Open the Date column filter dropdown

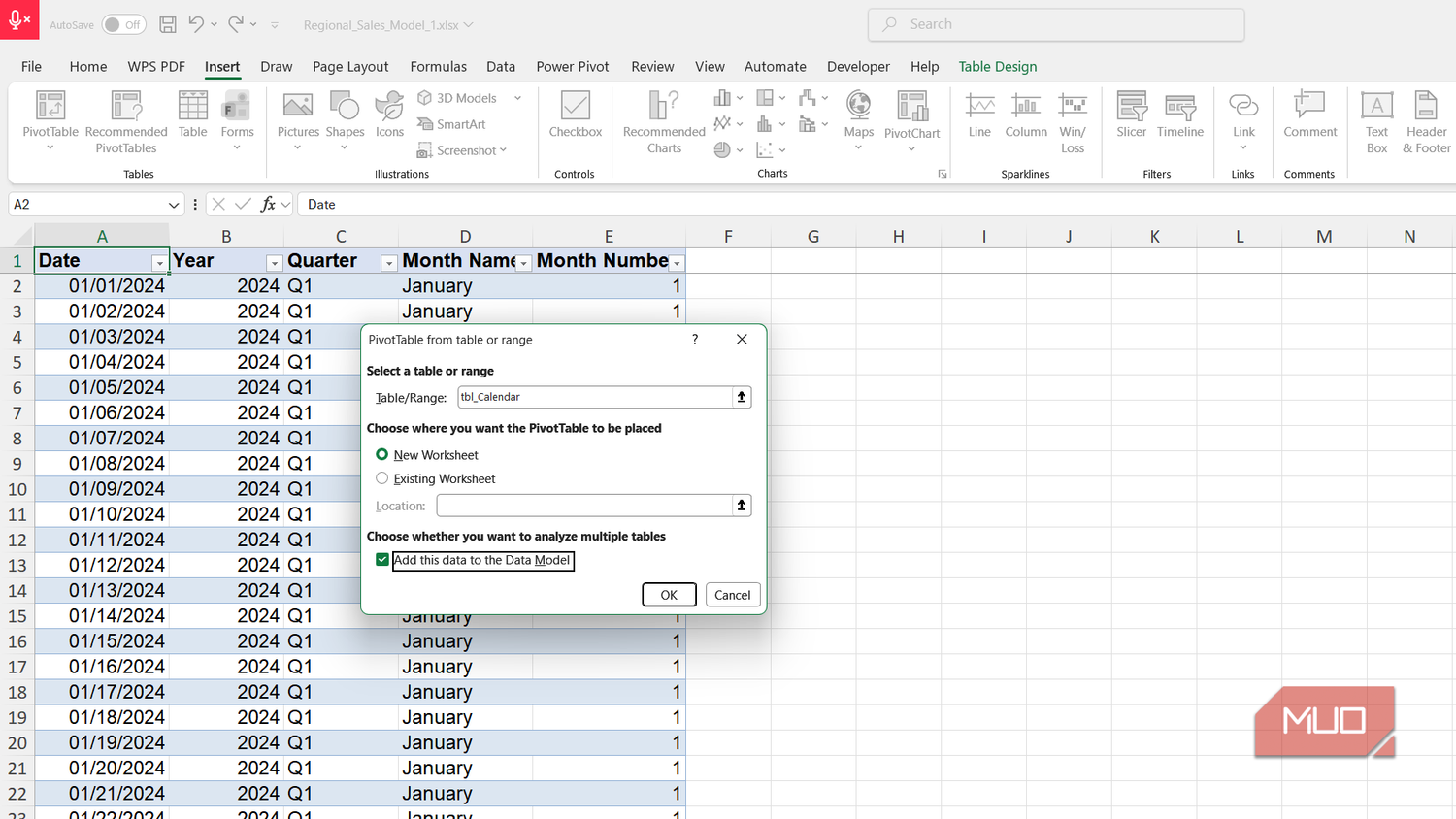tap(159, 263)
